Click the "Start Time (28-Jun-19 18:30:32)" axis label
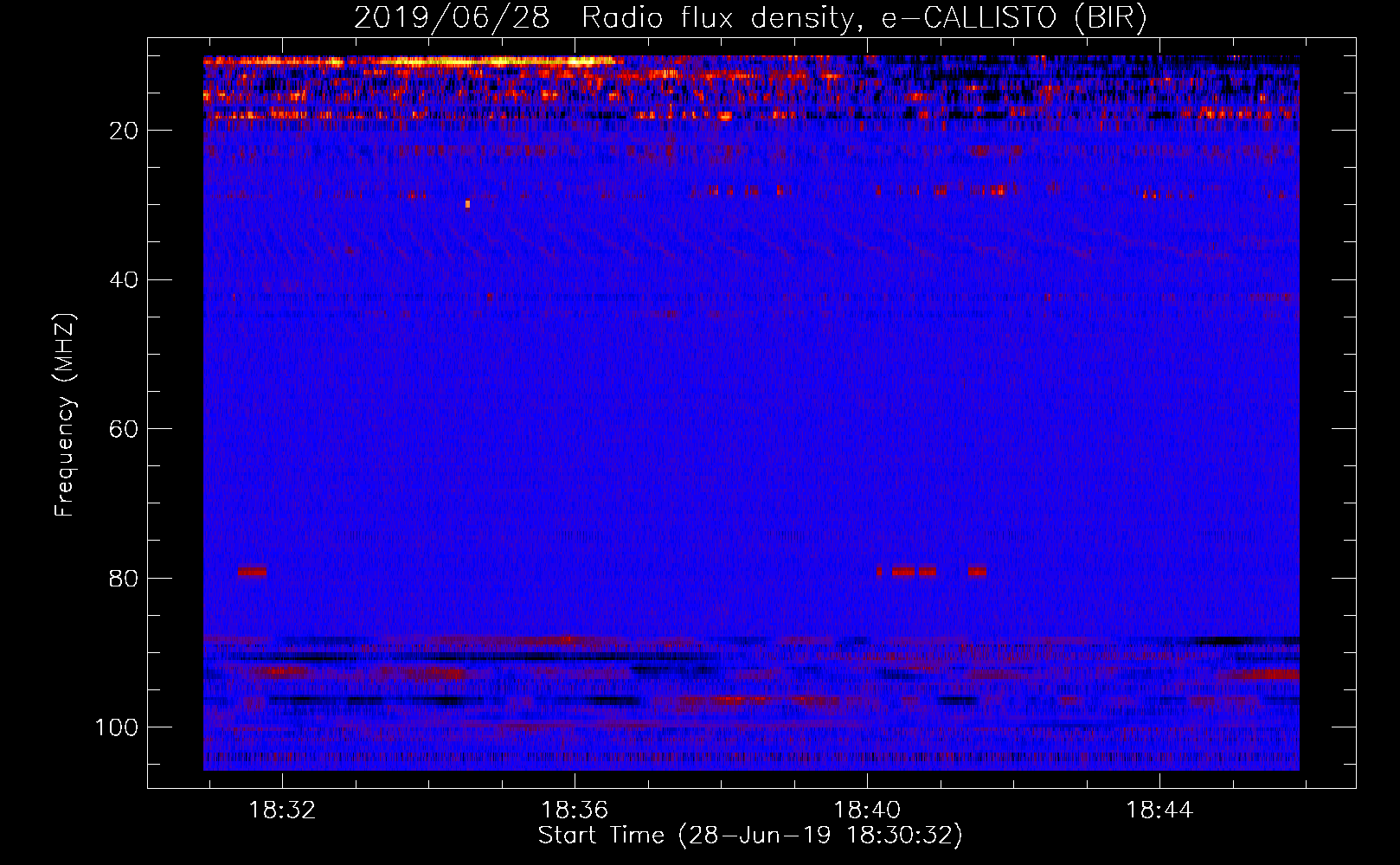This screenshot has height=865, width=1400. 750,836
